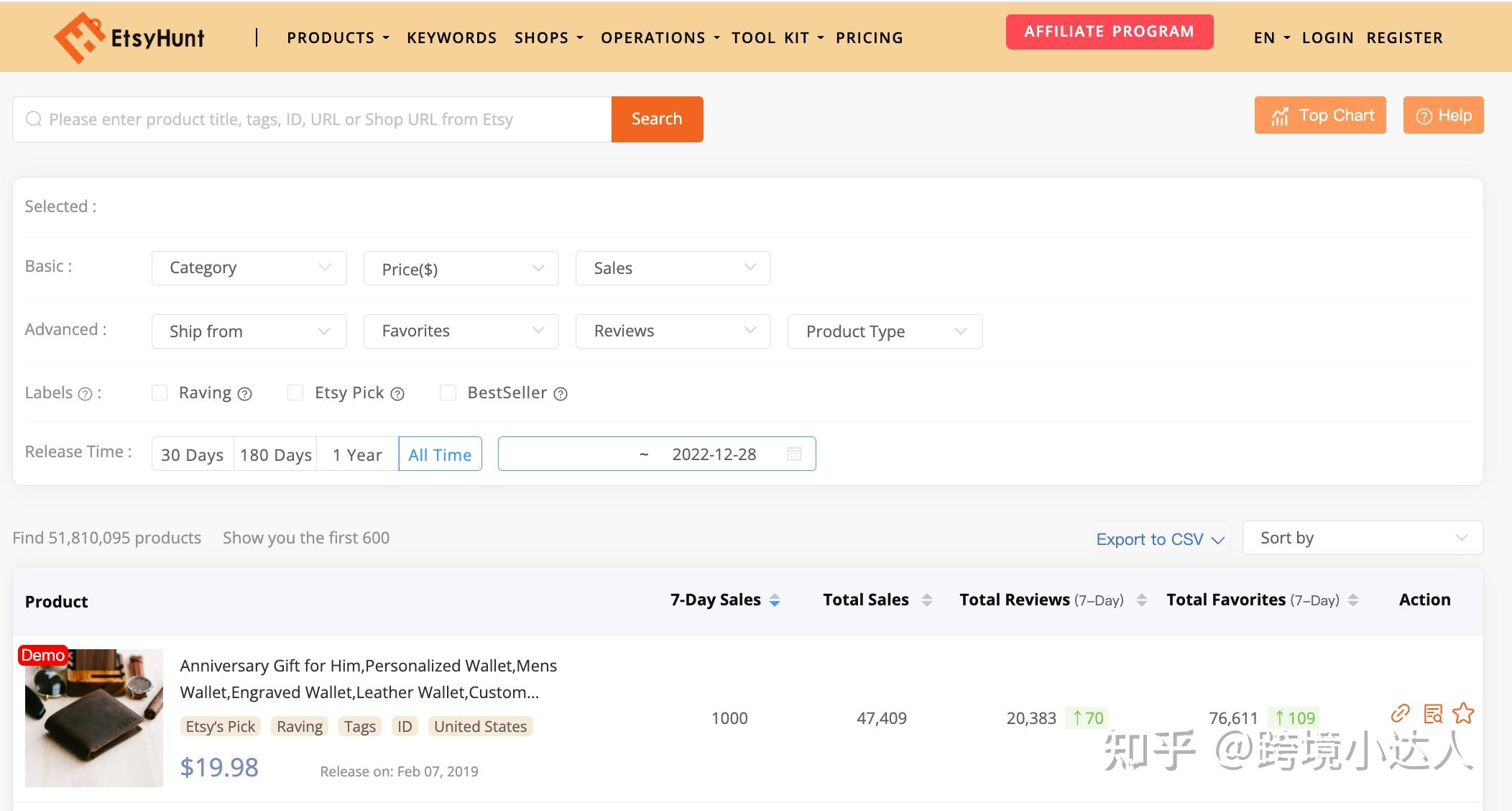
Task: Expand the Product Type dropdown
Action: tap(885, 331)
